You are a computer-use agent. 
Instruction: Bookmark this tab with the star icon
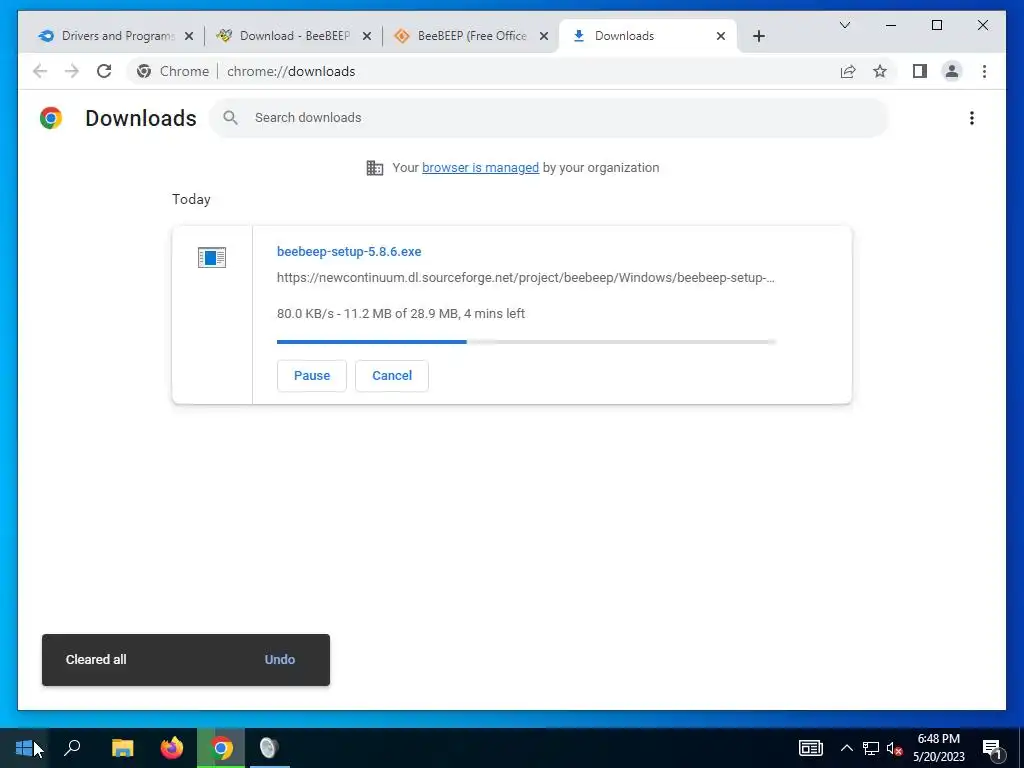(880, 71)
